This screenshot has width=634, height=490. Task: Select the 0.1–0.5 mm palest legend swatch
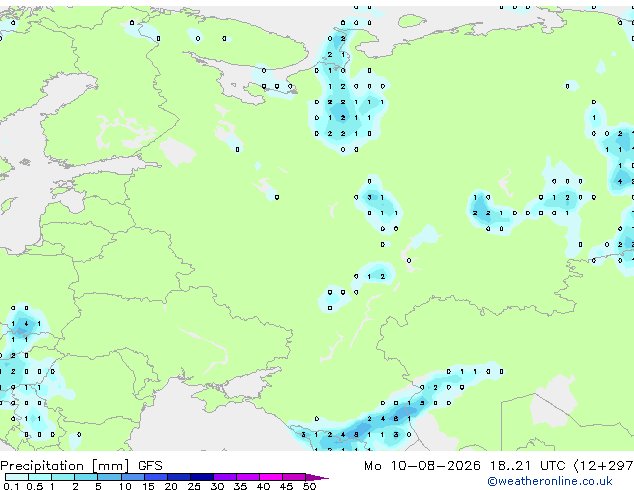[17, 477]
